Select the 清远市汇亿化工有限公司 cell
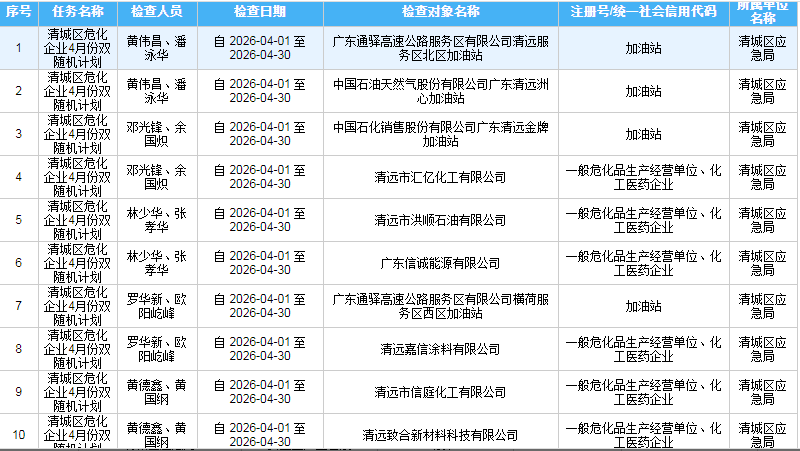The image size is (800, 451). click(x=441, y=177)
